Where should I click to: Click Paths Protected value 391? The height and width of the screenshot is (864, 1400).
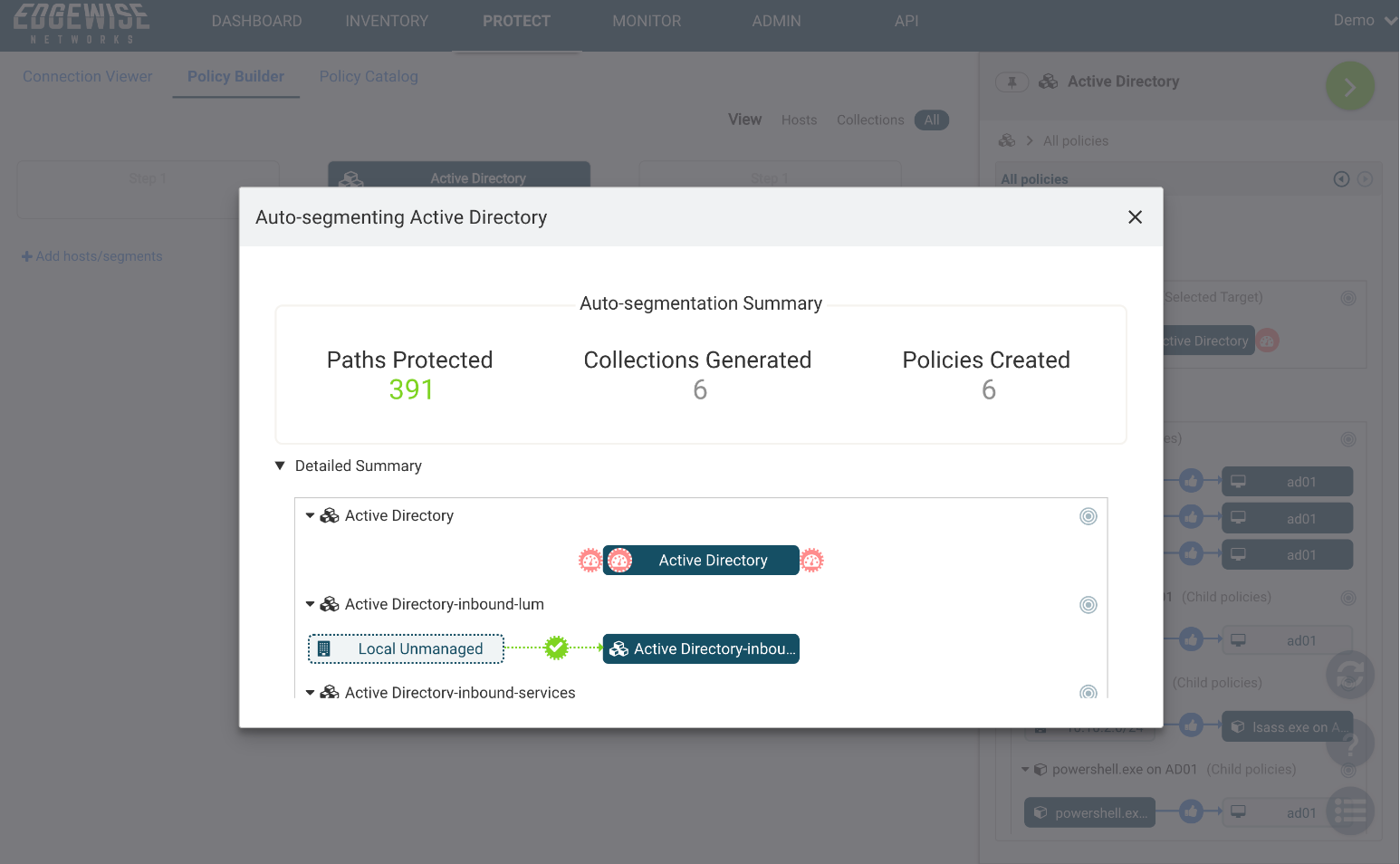pos(411,389)
